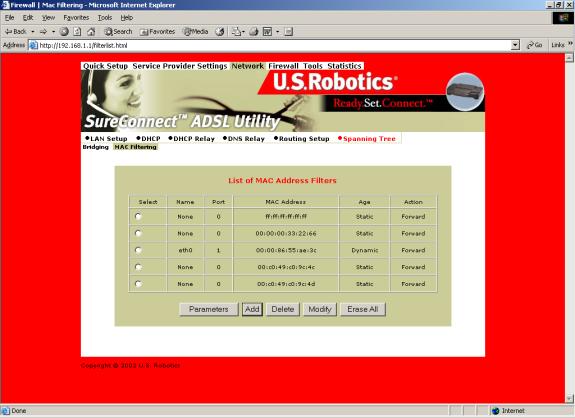Open the Favorites menu
The height and width of the screenshot is (418, 575).
(x=76, y=18)
